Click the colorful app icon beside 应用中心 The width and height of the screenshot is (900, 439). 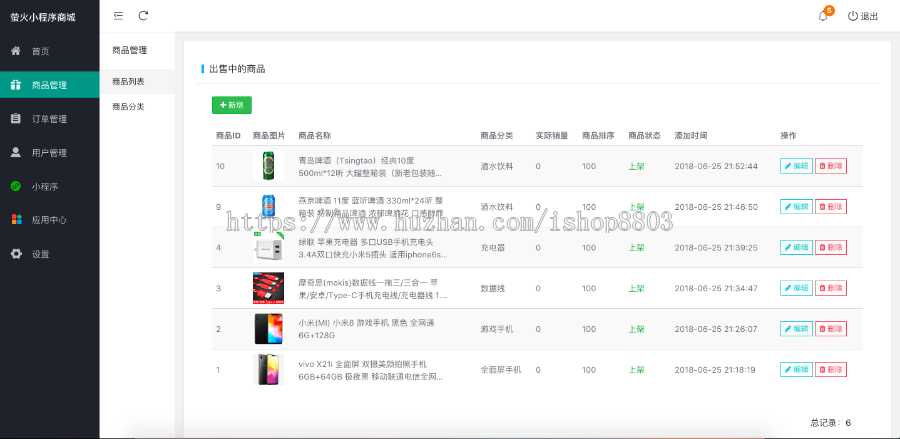[x=16, y=220]
